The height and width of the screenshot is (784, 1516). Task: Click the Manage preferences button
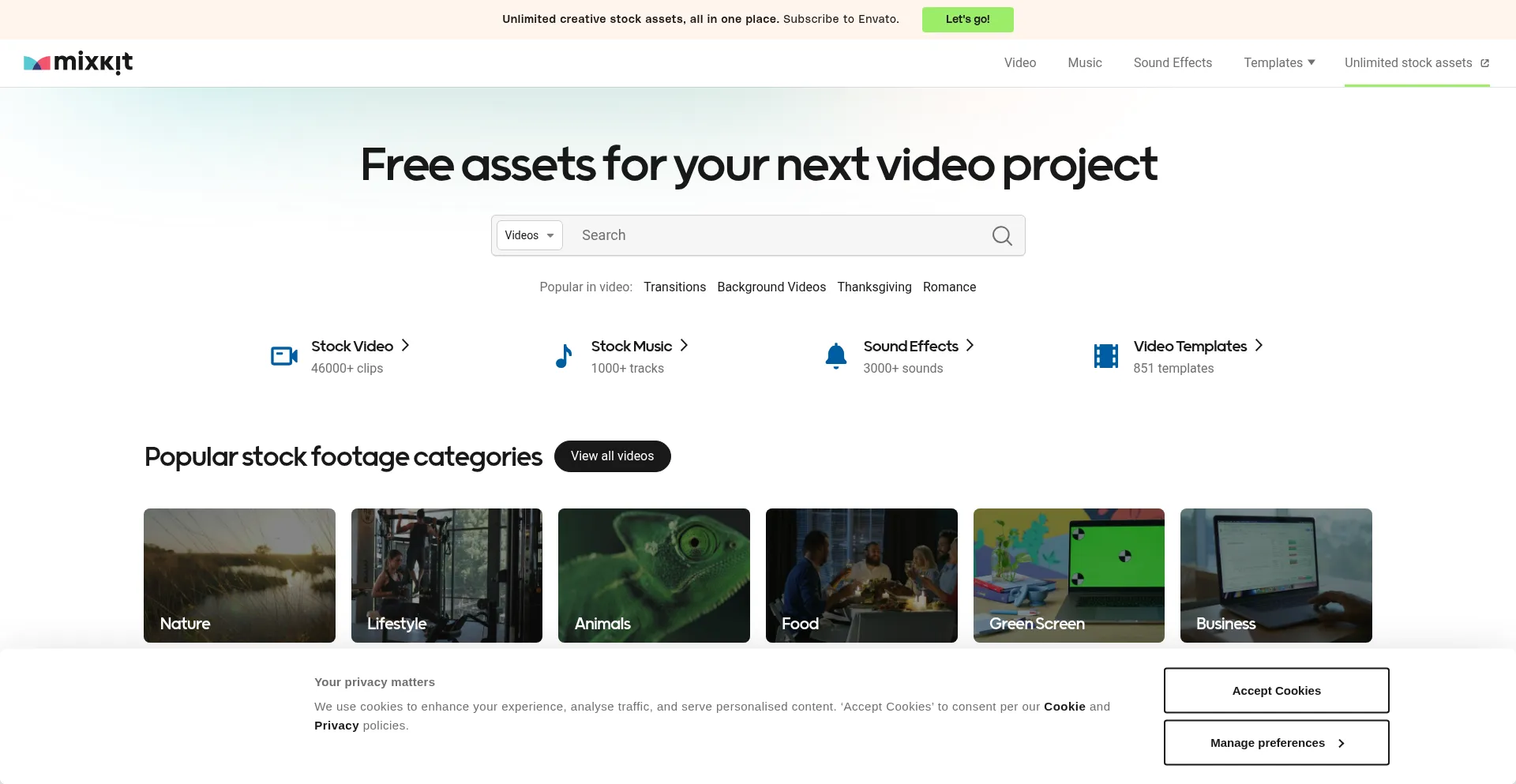coord(1277,743)
